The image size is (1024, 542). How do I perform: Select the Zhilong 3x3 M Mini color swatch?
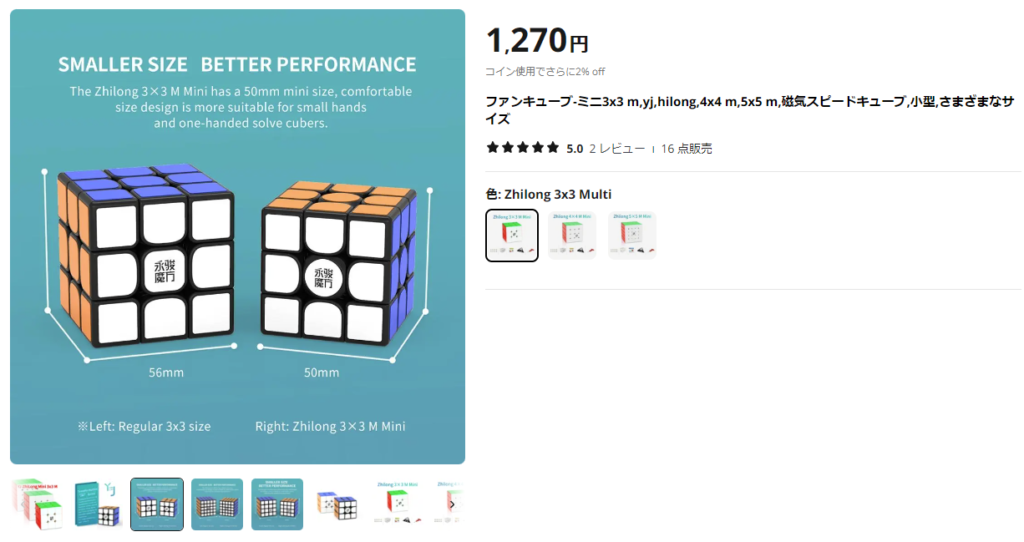512,235
